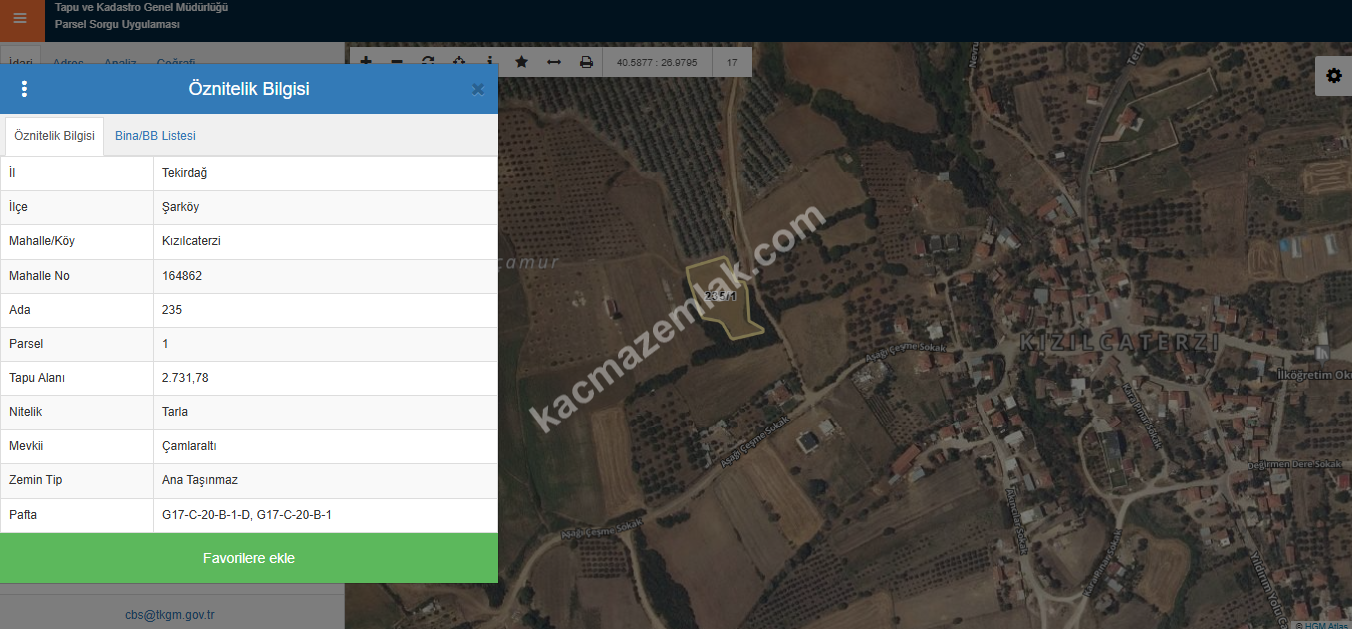Click the zoom out minus icon

point(397,61)
